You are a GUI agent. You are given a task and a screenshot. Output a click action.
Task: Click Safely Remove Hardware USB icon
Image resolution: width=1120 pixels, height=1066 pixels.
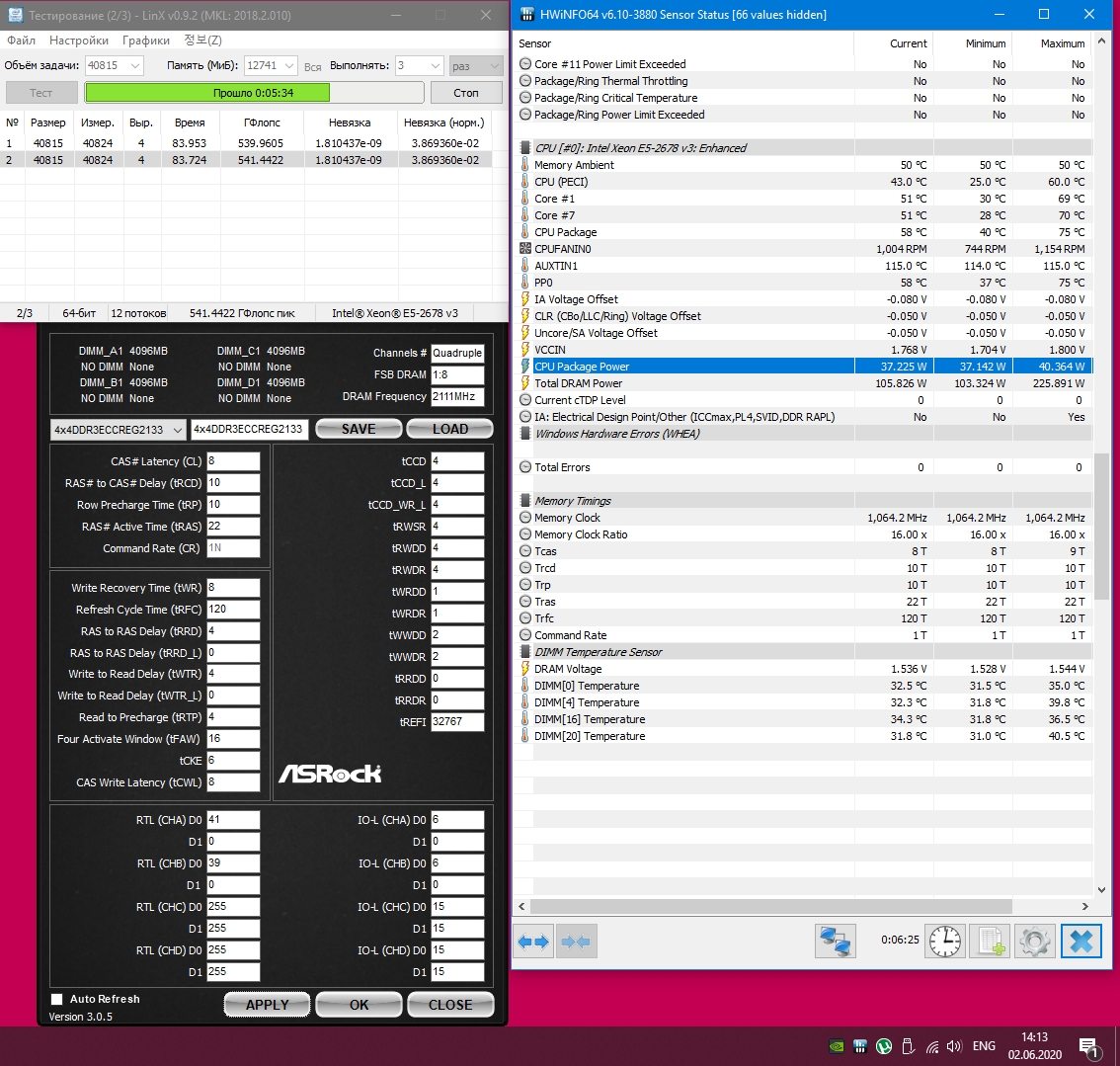point(908,1046)
